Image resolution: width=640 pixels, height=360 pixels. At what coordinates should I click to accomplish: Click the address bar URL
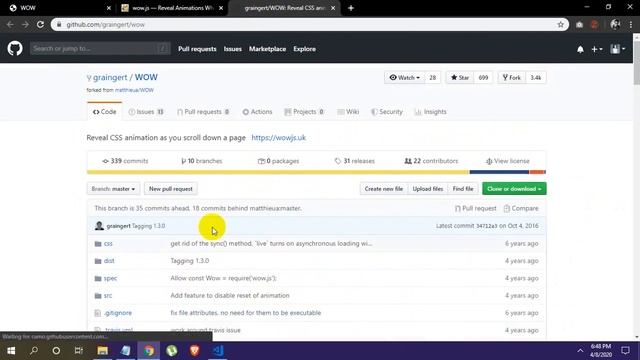[x=105, y=24]
